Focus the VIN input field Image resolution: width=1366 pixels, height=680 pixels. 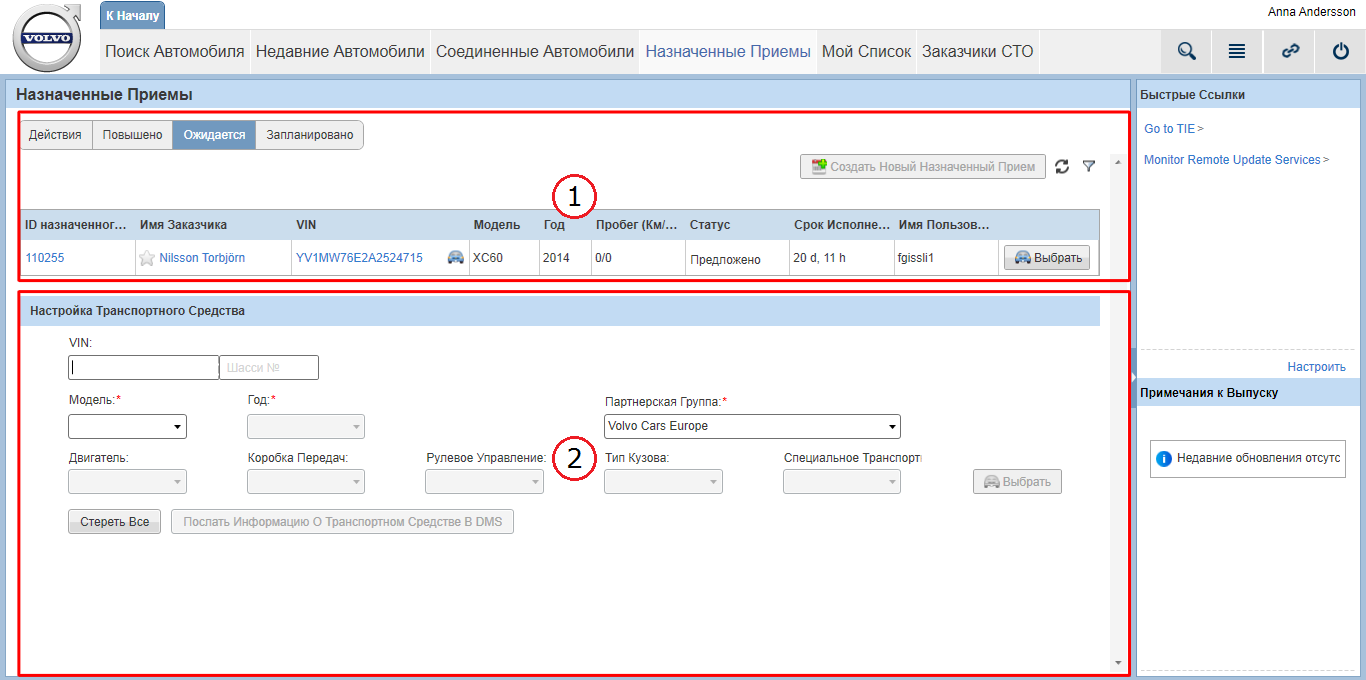[x=143, y=367]
